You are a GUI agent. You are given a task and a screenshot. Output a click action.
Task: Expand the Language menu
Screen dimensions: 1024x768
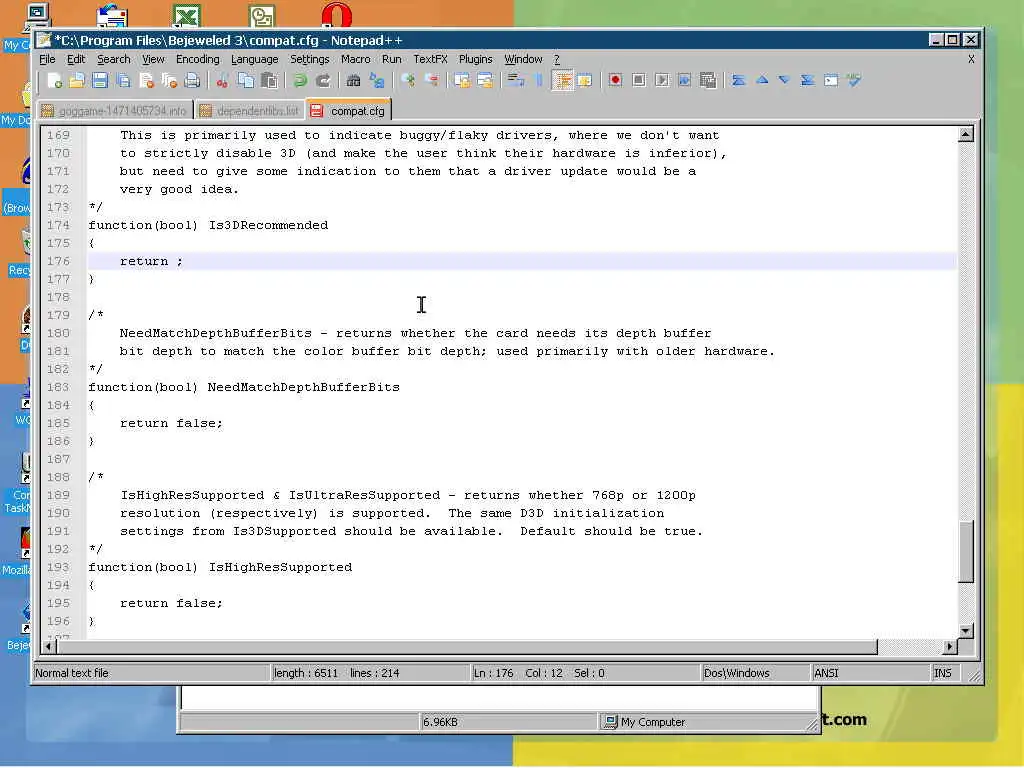(255, 59)
